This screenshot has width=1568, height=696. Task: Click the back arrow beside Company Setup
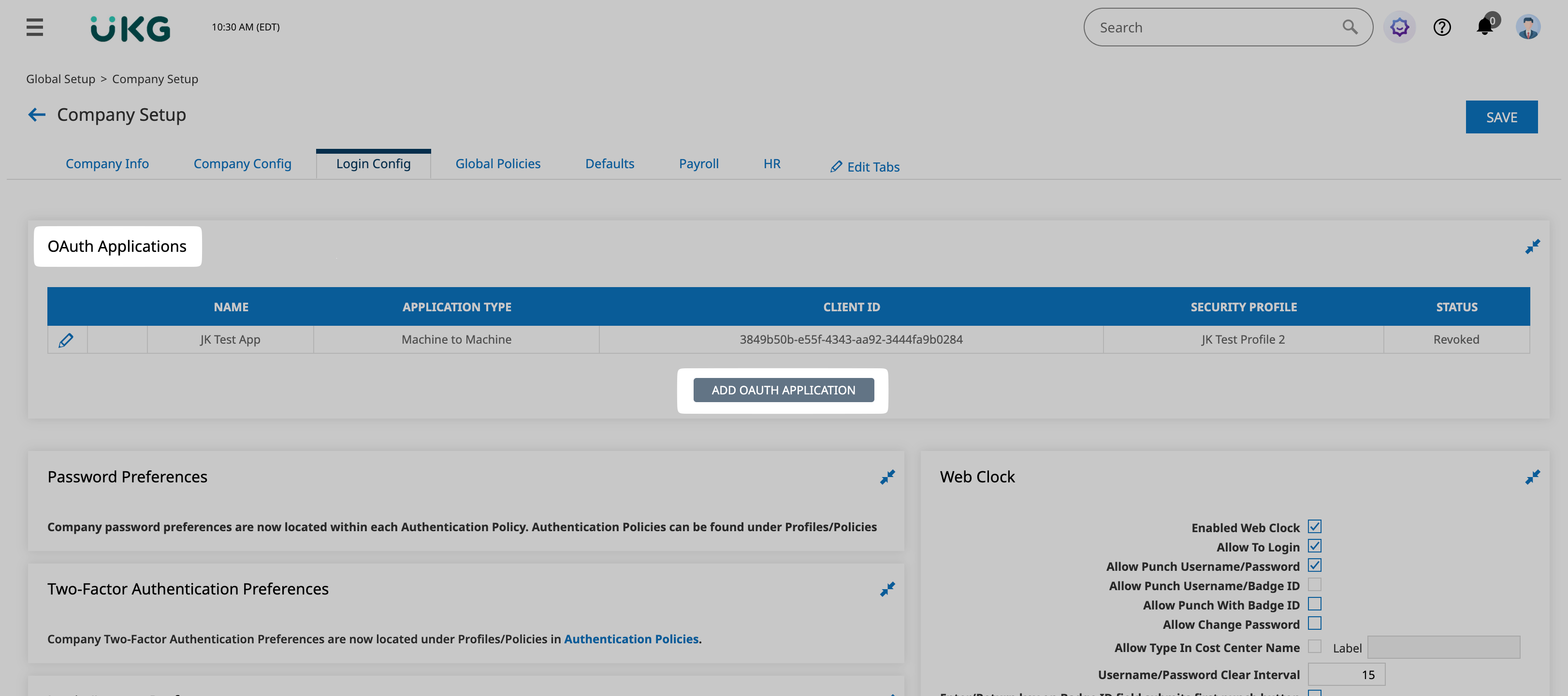coord(37,115)
